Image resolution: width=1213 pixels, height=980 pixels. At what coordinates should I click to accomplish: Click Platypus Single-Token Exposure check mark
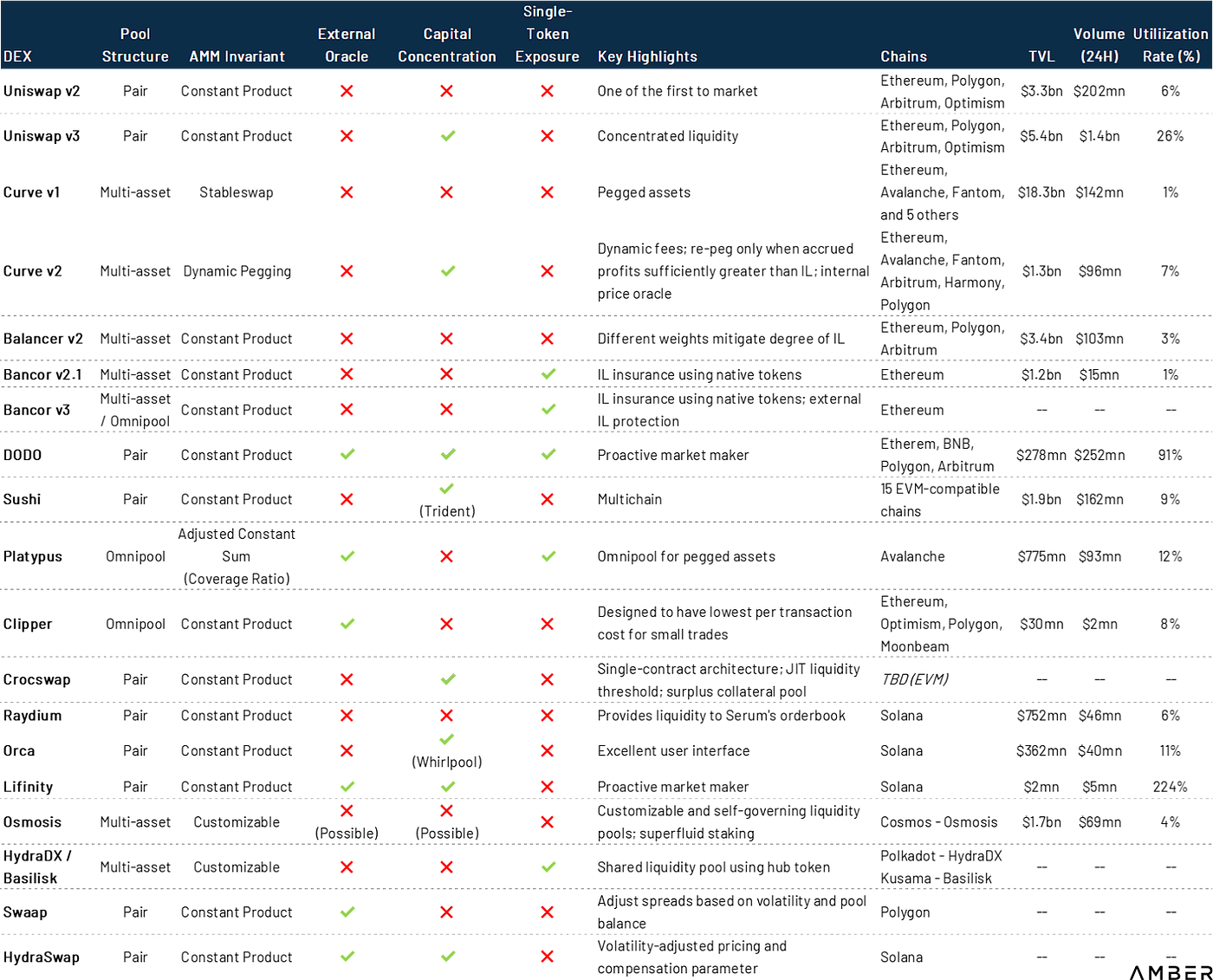tap(548, 556)
